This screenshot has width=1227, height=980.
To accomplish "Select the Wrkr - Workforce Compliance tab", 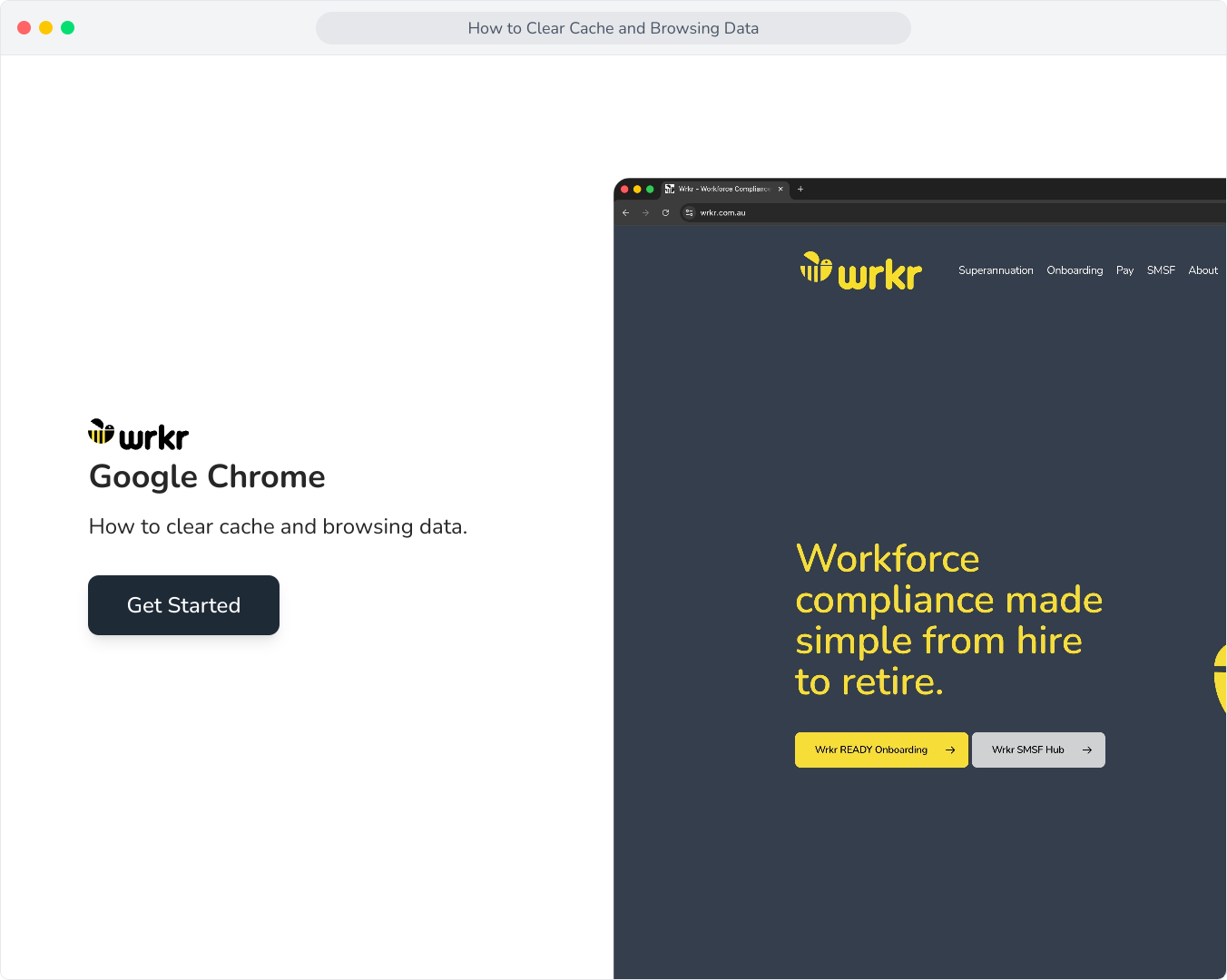I will [724, 189].
